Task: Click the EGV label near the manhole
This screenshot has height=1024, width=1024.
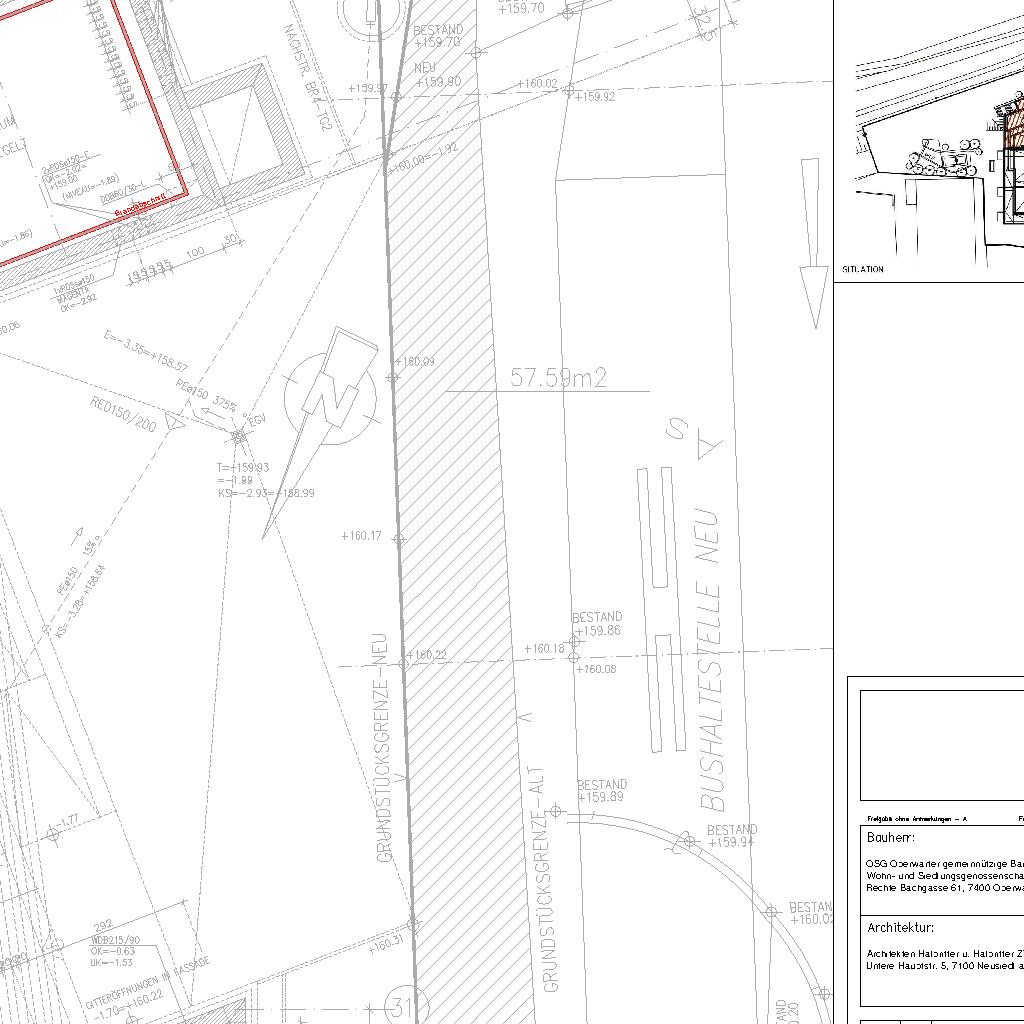Action: [x=258, y=420]
